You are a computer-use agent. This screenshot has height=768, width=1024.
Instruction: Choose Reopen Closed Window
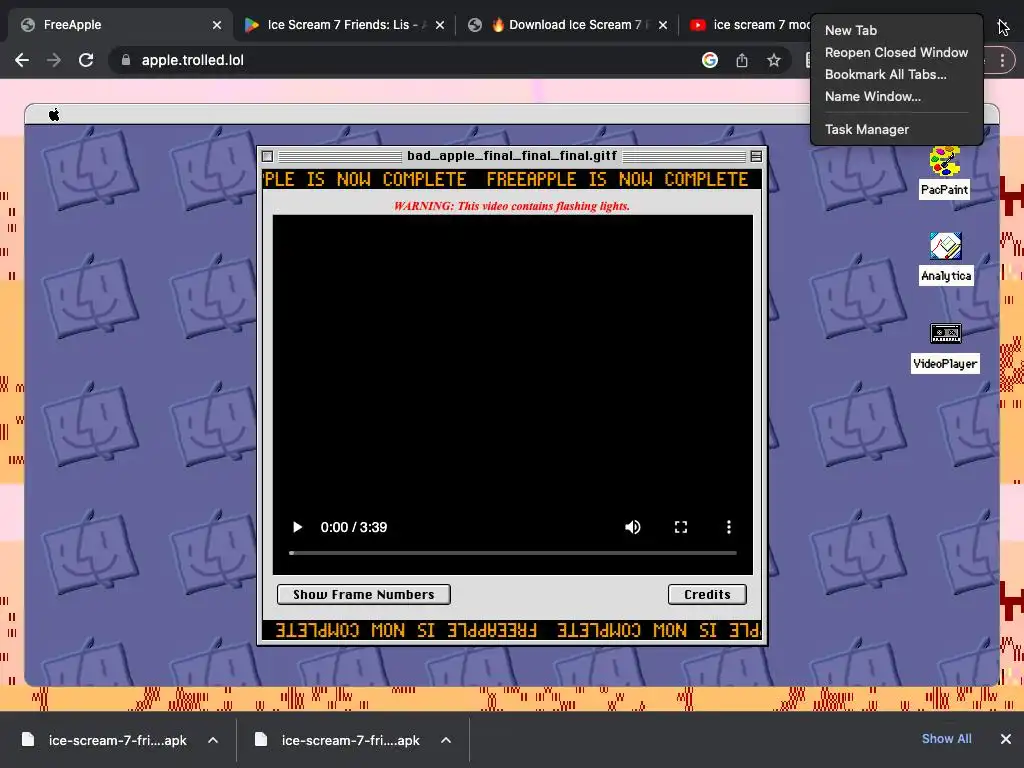[896, 52]
